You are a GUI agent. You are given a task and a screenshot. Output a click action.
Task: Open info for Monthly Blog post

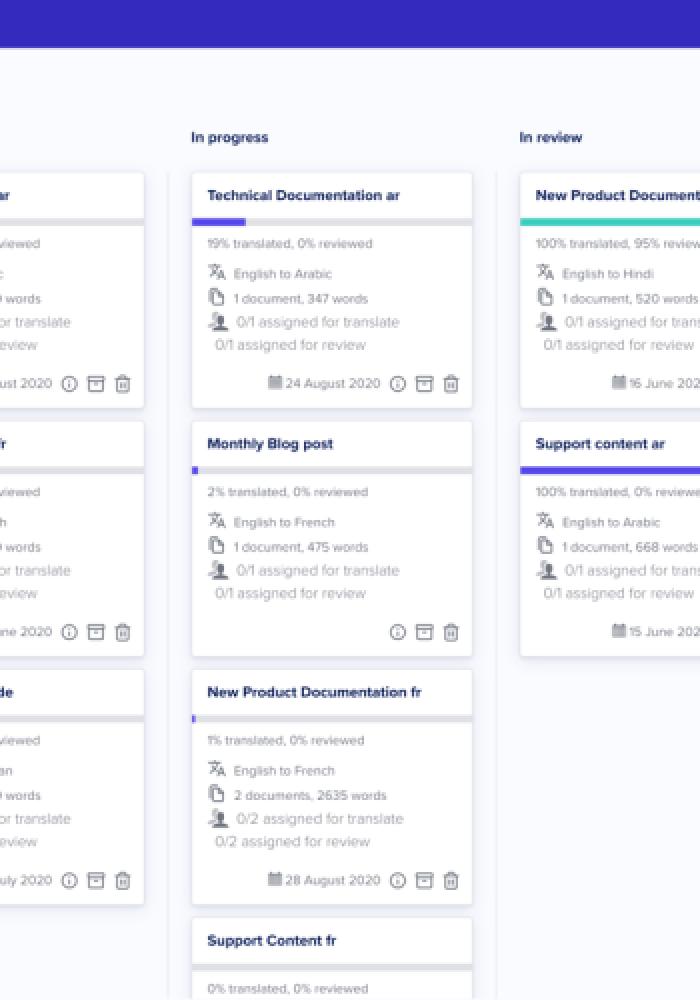398,632
